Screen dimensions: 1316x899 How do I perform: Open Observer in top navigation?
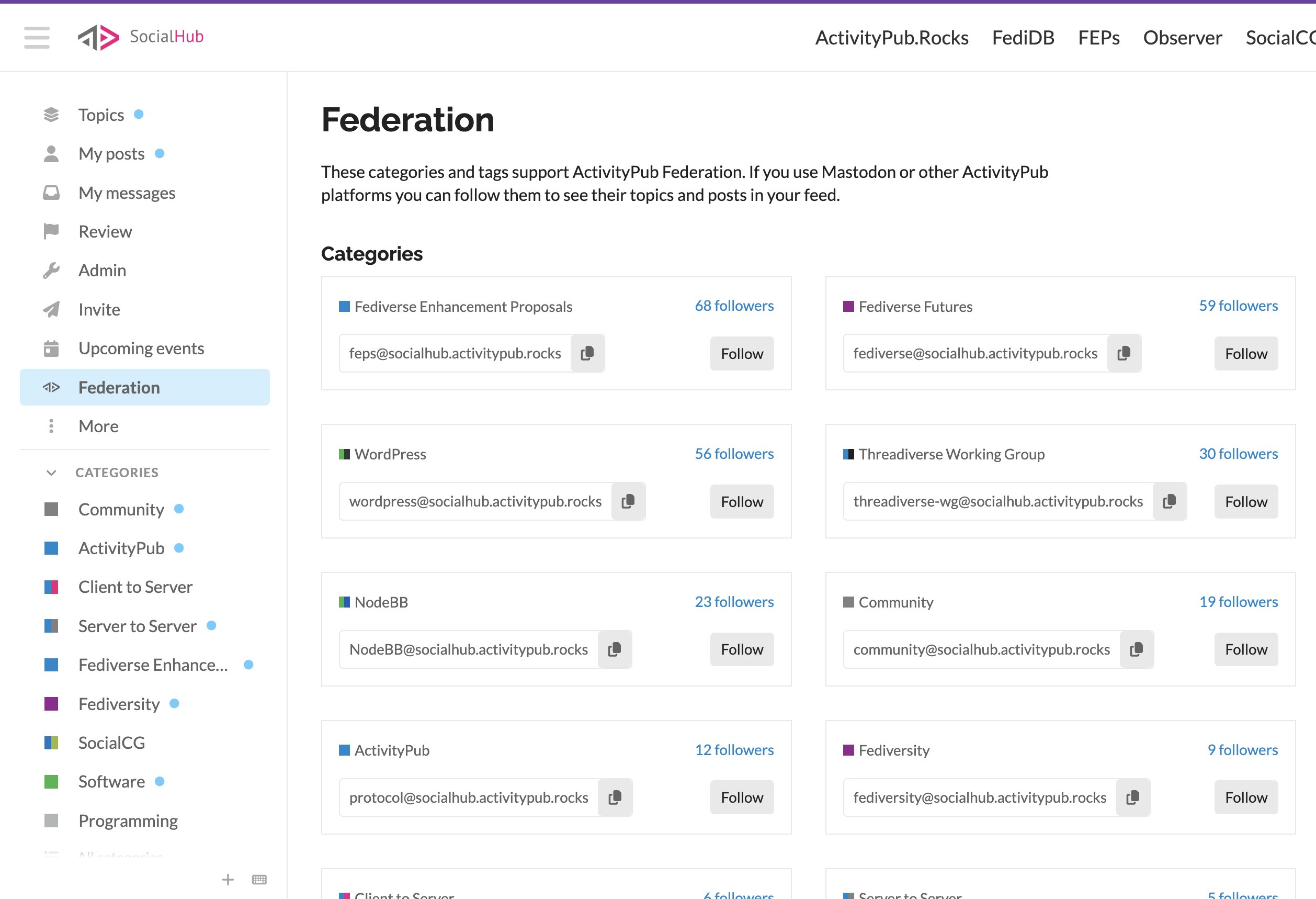1183,37
